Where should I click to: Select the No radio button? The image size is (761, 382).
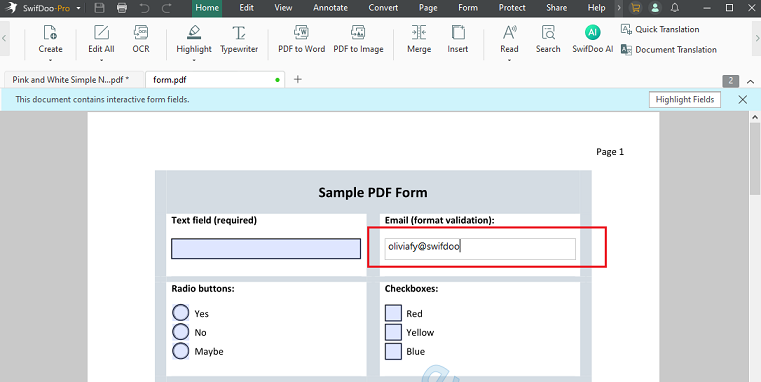(x=181, y=332)
